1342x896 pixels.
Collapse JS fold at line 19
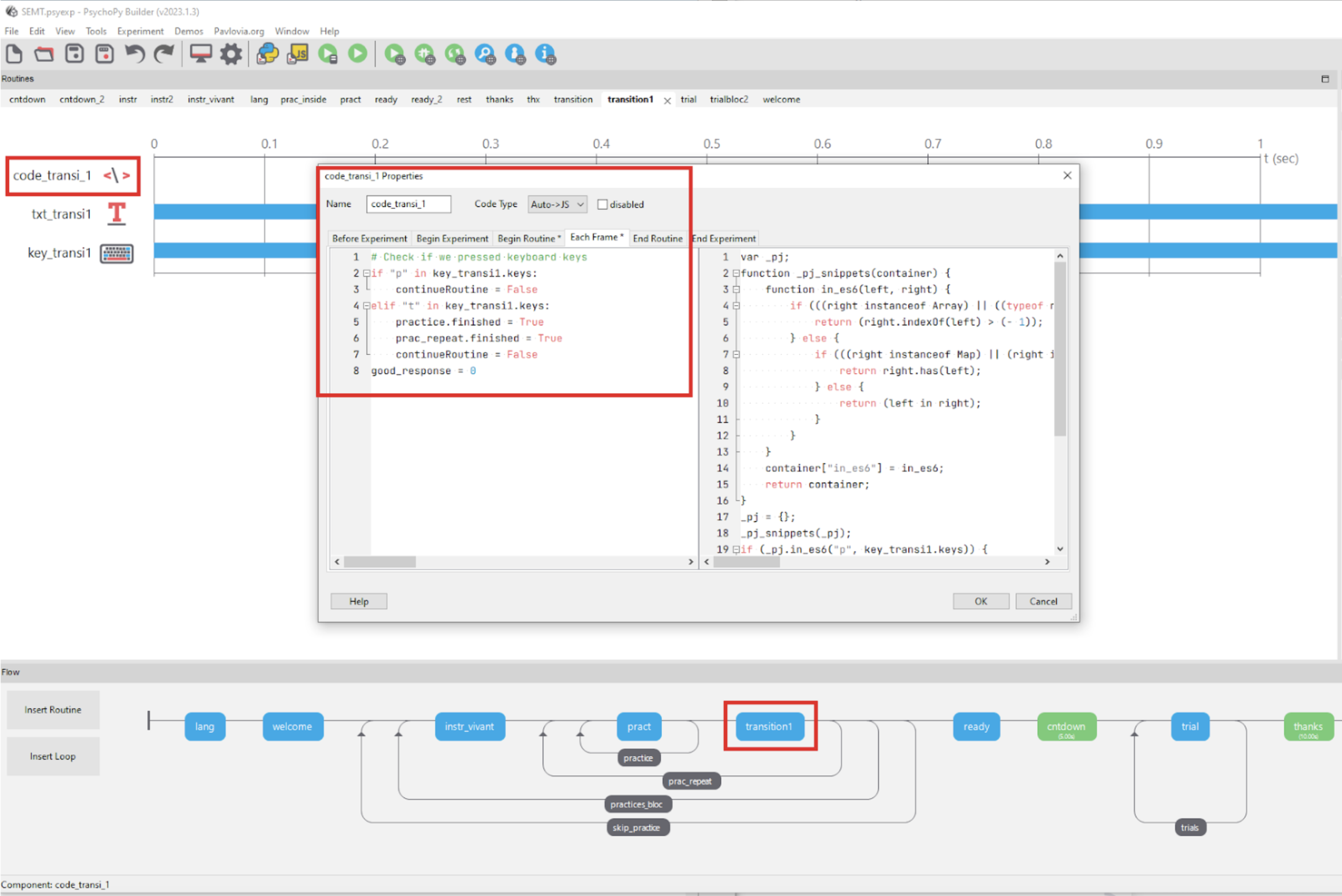736,550
